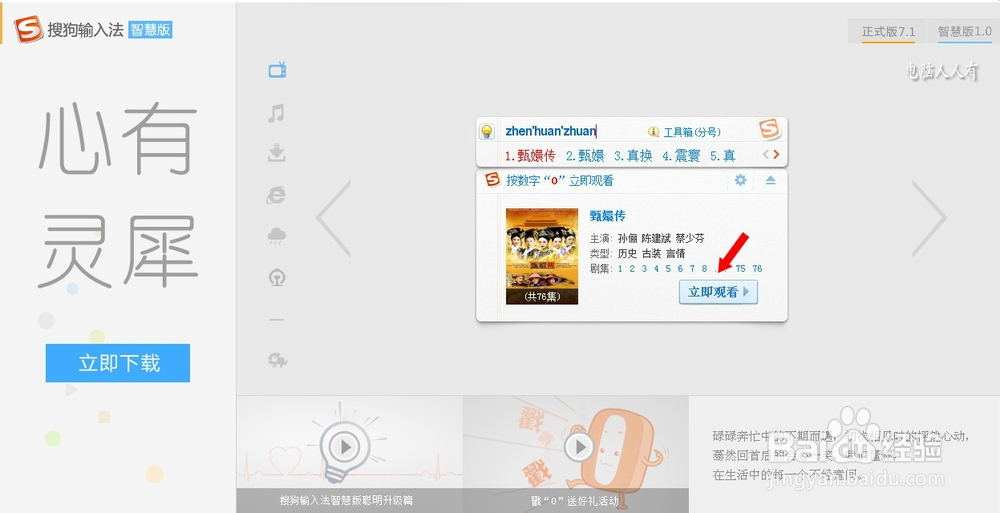1000x513 pixels.
Task: Switch to 正式版7.1 tab
Action: coord(888,31)
